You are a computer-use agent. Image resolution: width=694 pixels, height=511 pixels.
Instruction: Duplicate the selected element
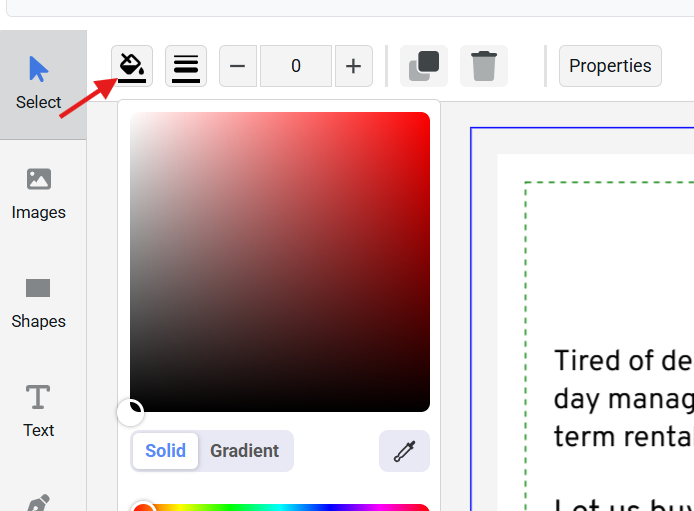point(424,66)
